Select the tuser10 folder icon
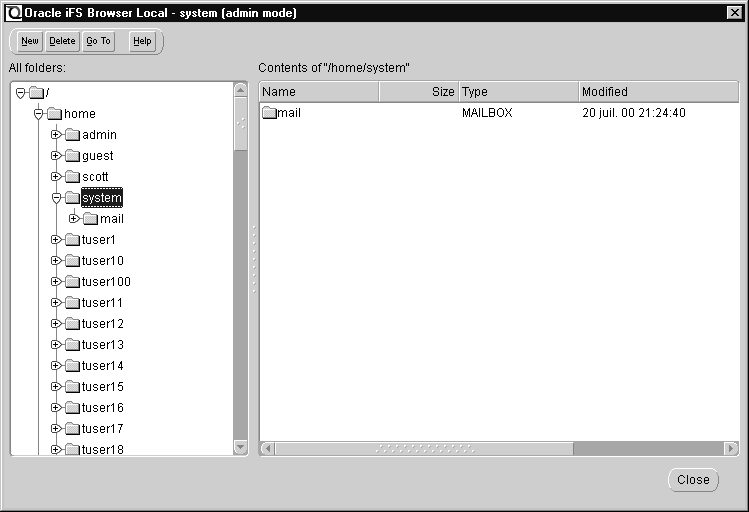 click(x=72, y=261)
